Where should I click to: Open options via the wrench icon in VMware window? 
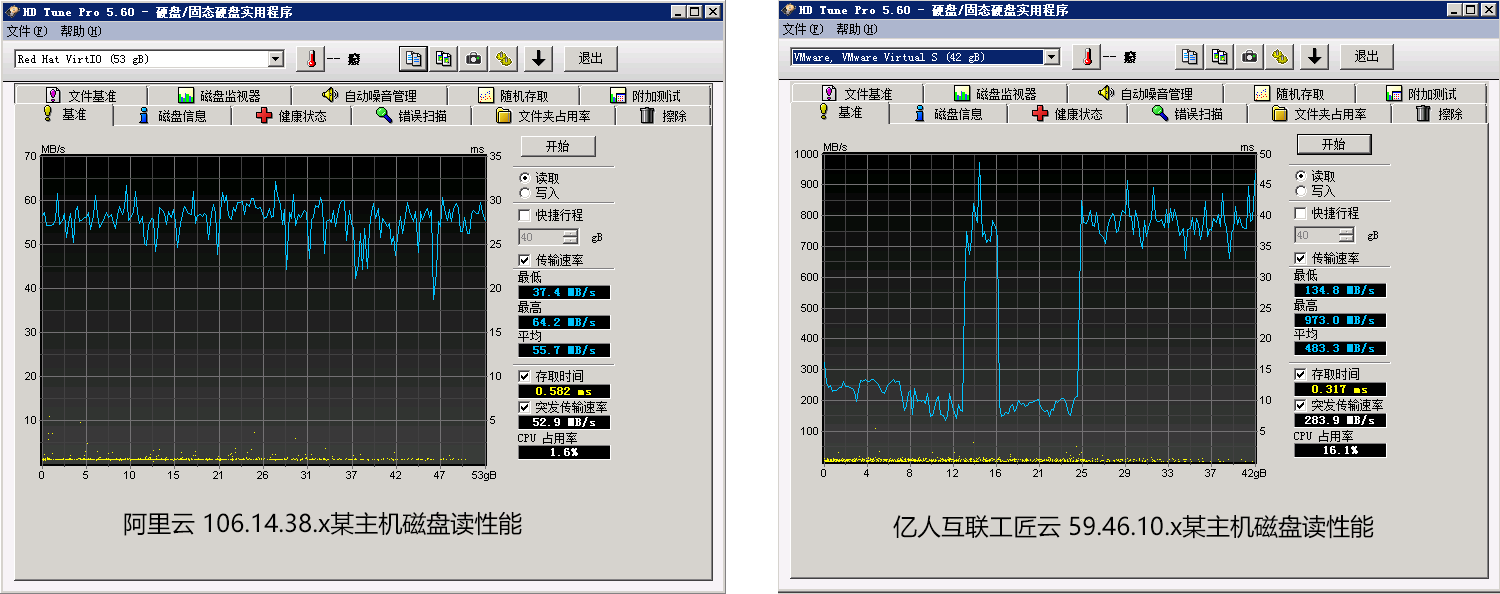(1279, 56)
